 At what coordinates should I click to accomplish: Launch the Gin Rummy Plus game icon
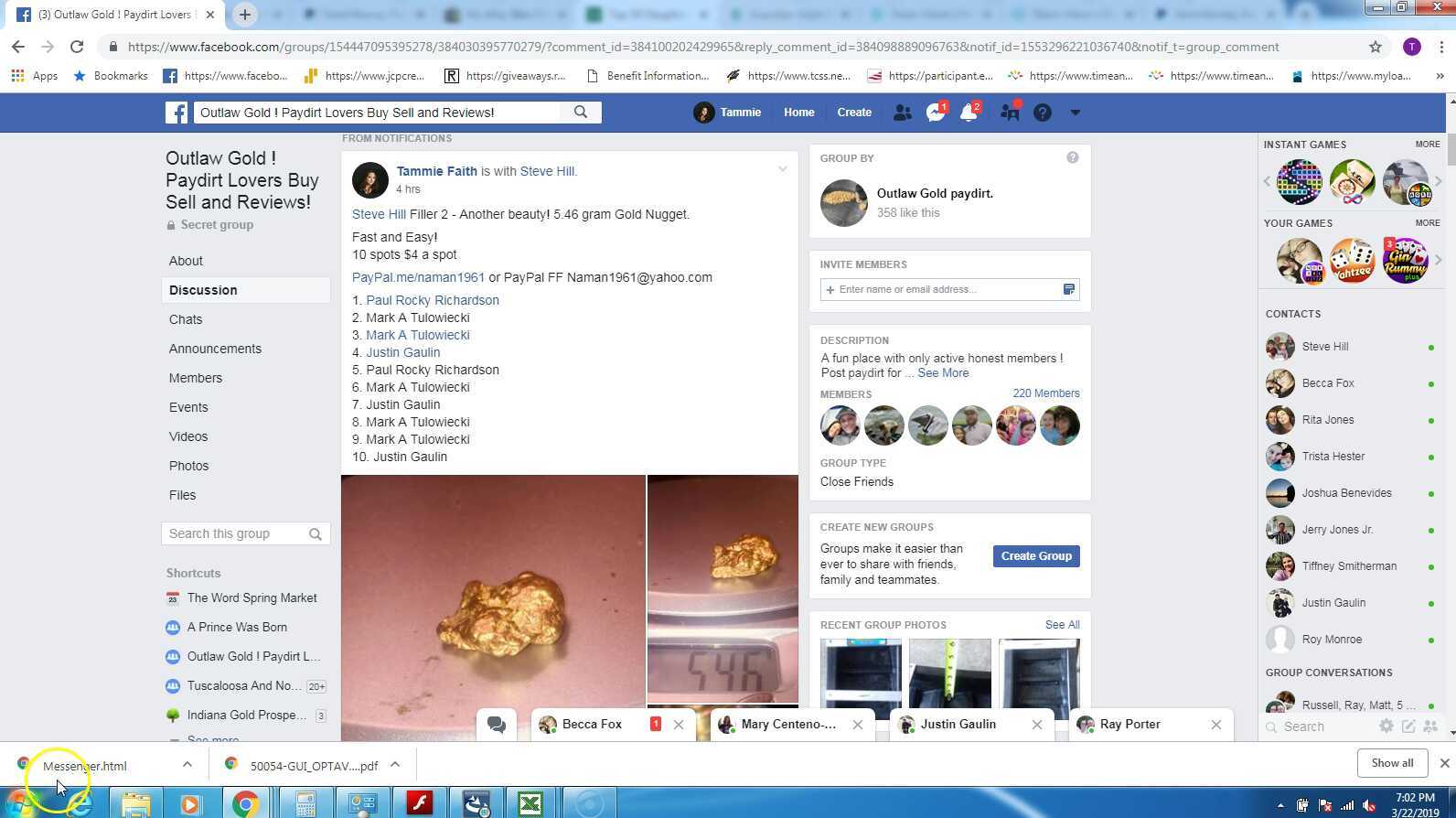tap(1406, 261)
